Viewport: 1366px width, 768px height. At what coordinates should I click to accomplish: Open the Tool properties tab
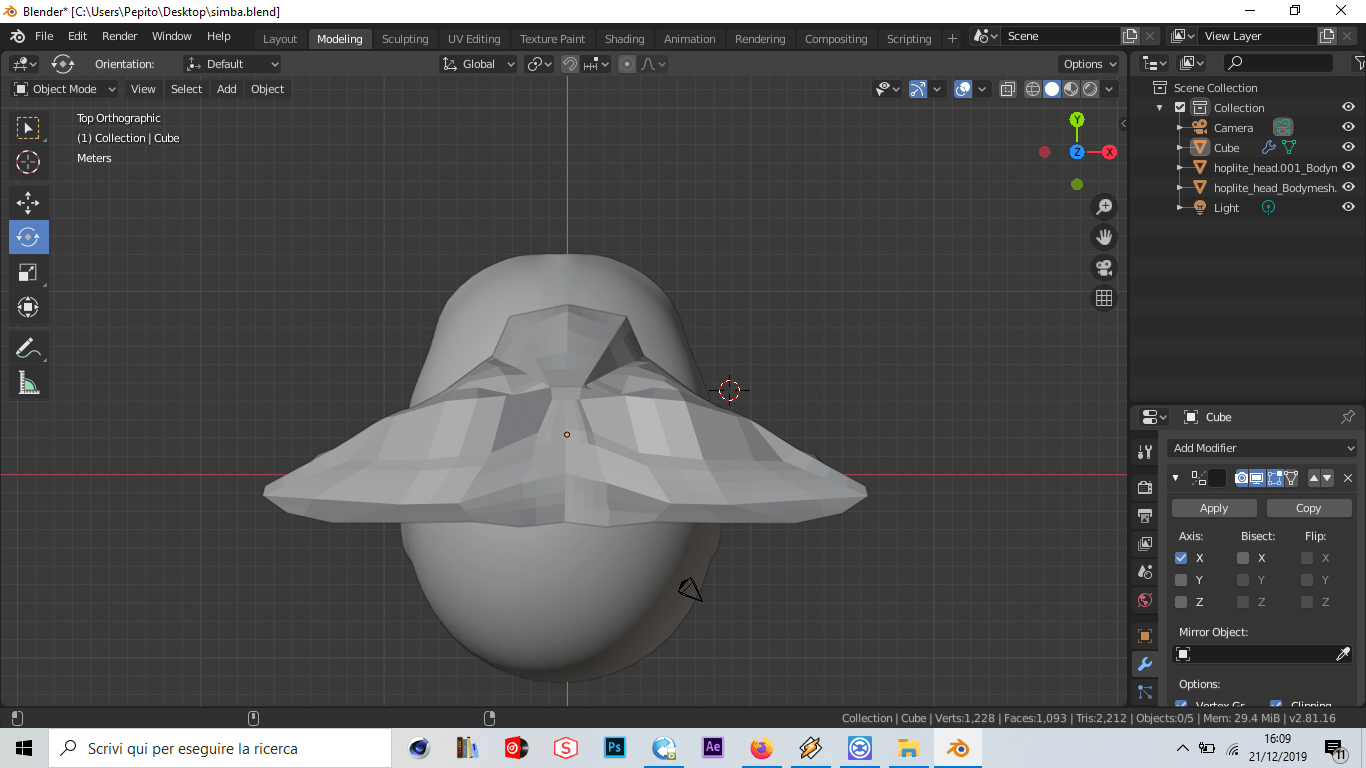pos(1145,451)
